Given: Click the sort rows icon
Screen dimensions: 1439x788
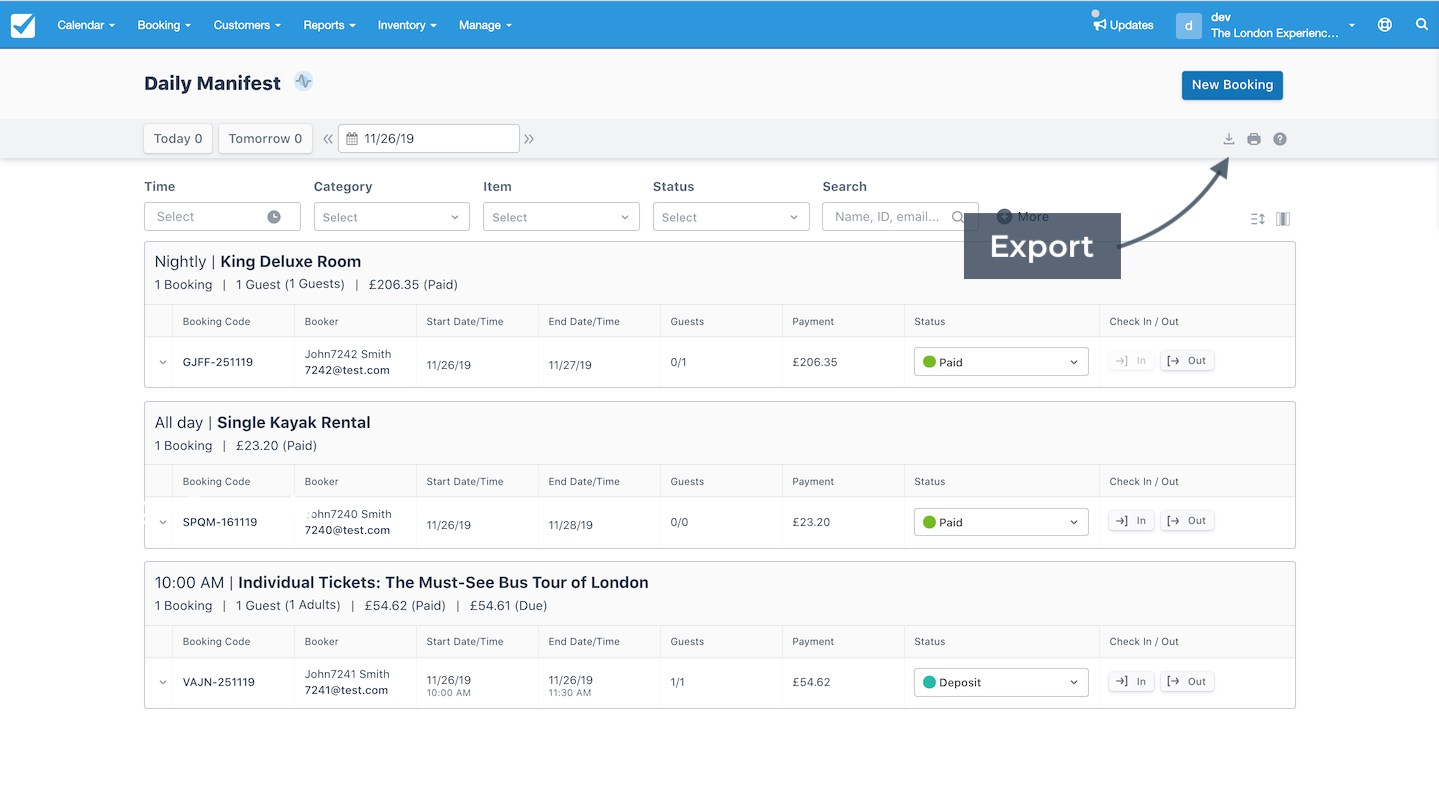Looking at the screenshot, I should tap(1258, 219).
